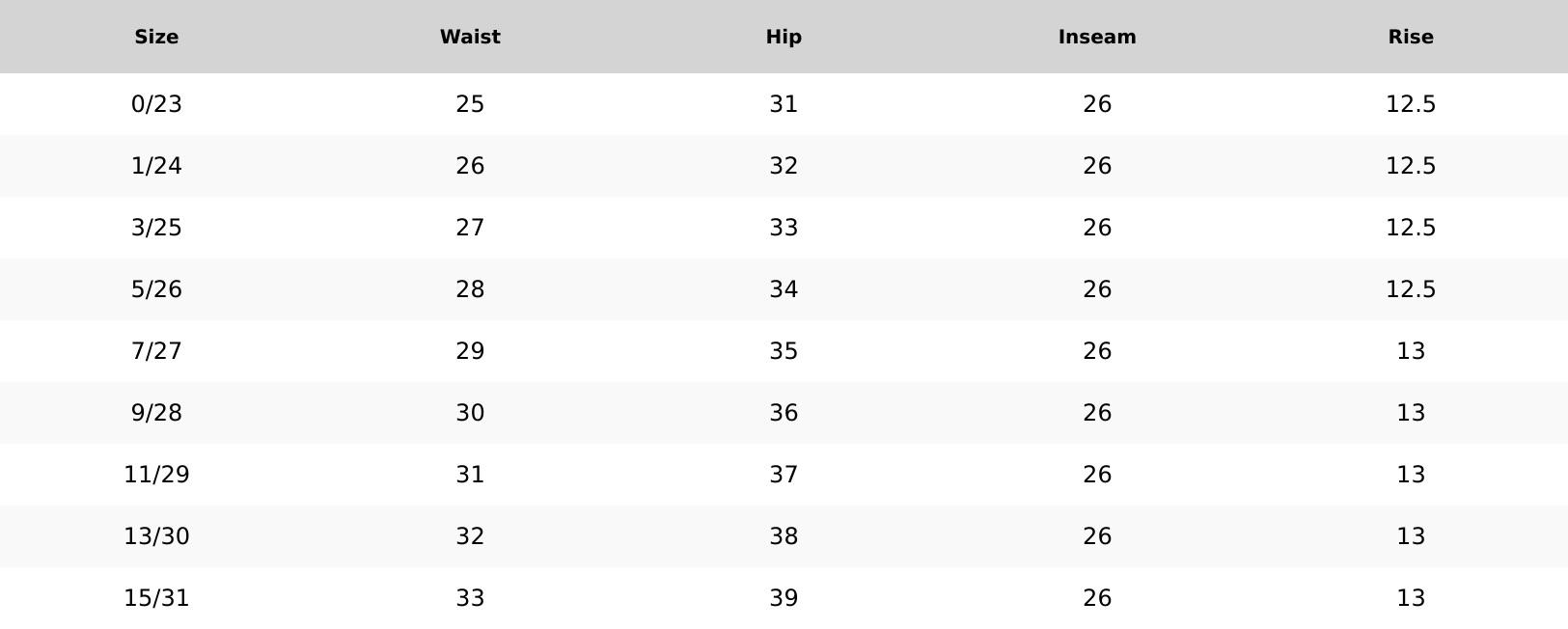Click the 0/23 size cell

(156, 104)
